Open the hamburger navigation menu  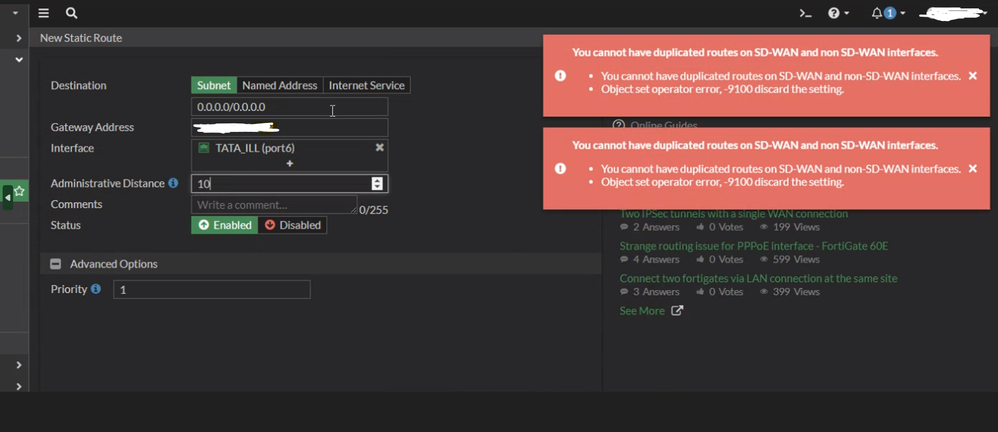click(44, 14)
